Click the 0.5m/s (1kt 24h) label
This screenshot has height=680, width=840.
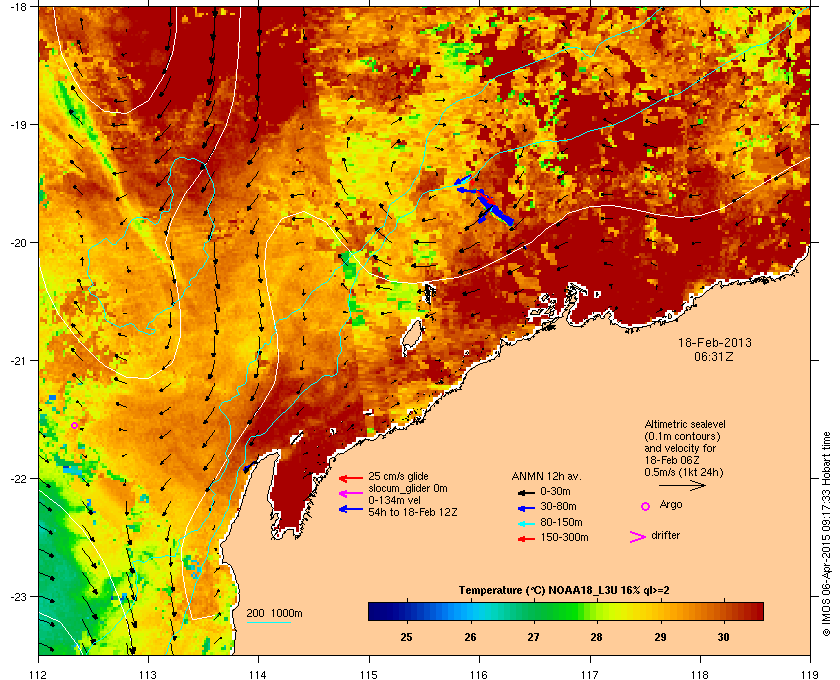point(684,473)
